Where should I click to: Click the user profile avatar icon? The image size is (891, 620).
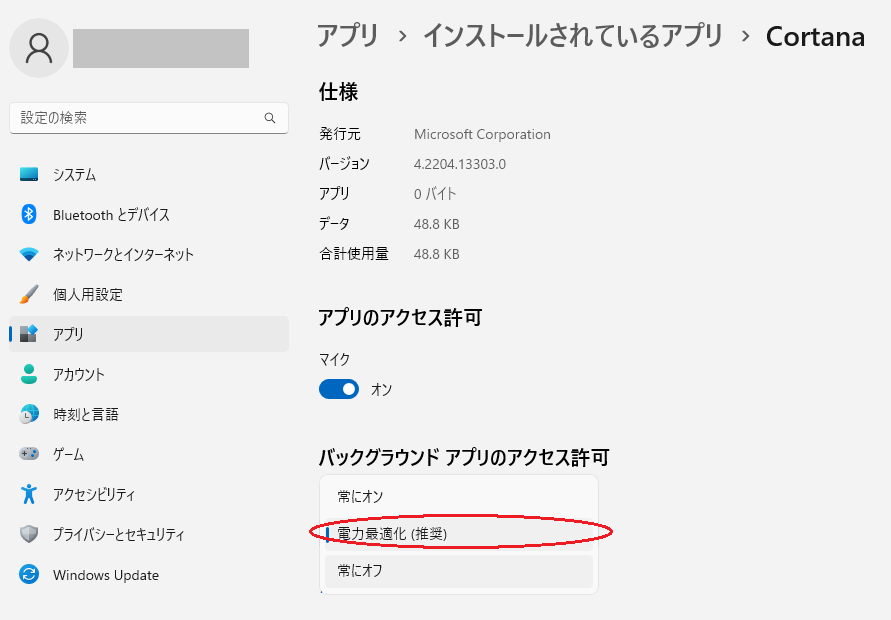[39, 48]
